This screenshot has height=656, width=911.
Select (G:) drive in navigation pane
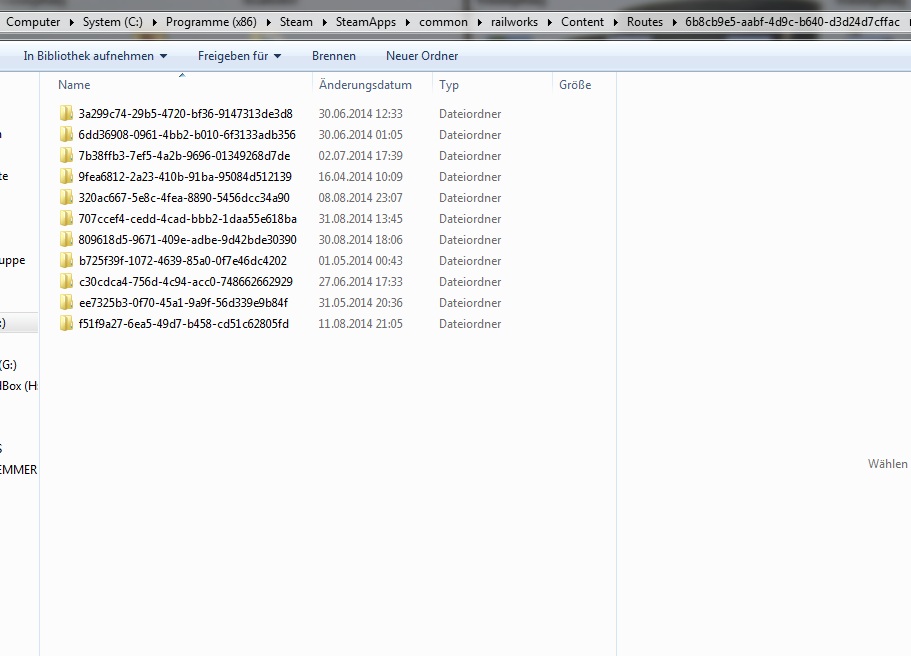tap(9, 365)
